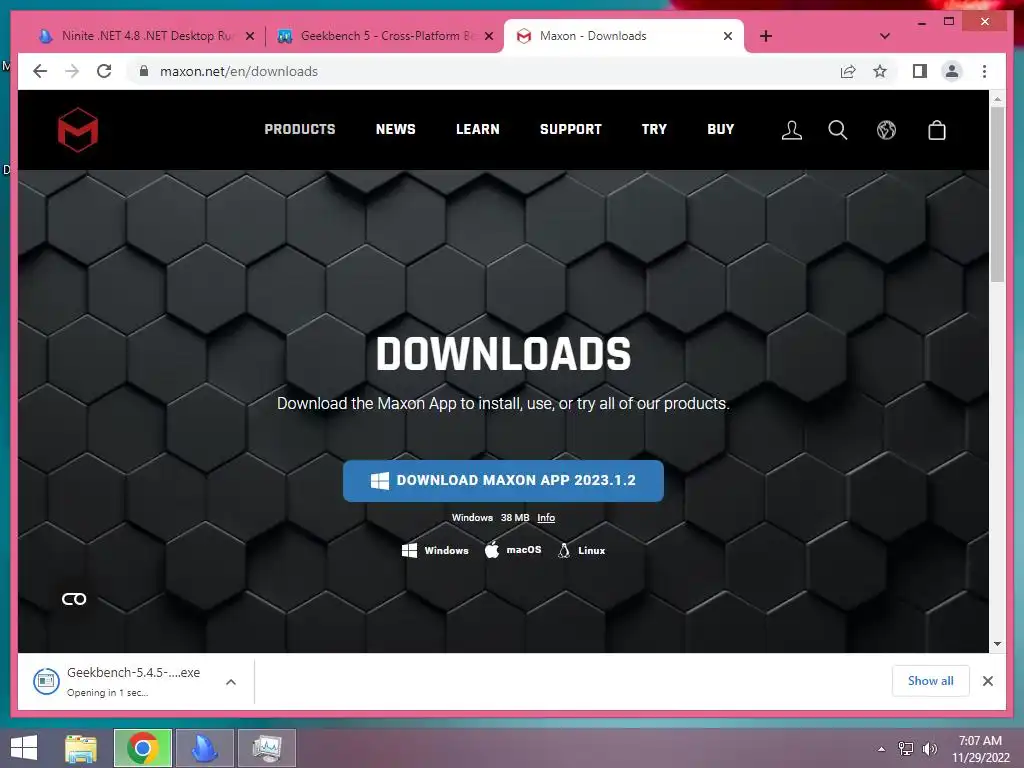Close the Geekbench 5 tab
Viewport: 1024px width, 768px height.
click(x=488, y=37)
